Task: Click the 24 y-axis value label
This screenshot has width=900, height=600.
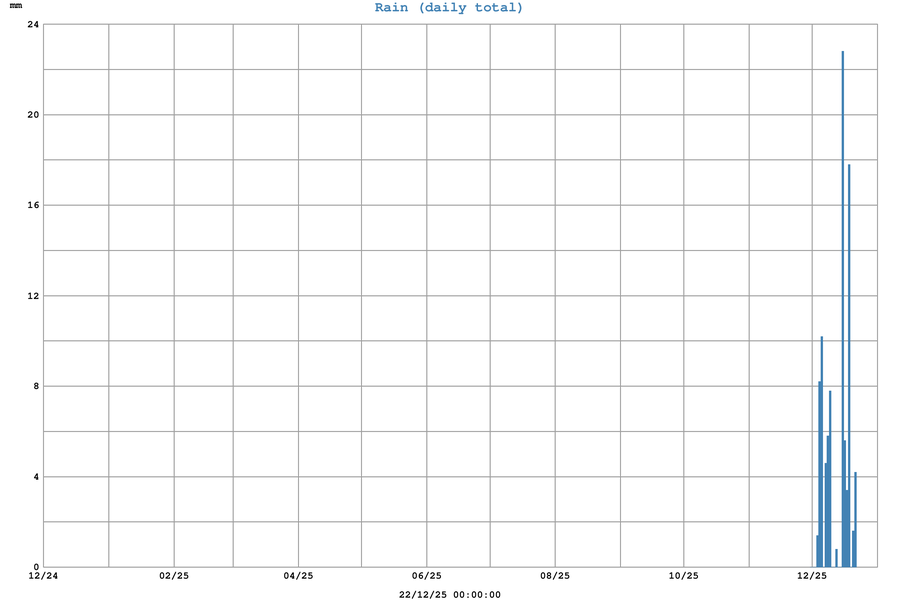Action: (33, 24)
